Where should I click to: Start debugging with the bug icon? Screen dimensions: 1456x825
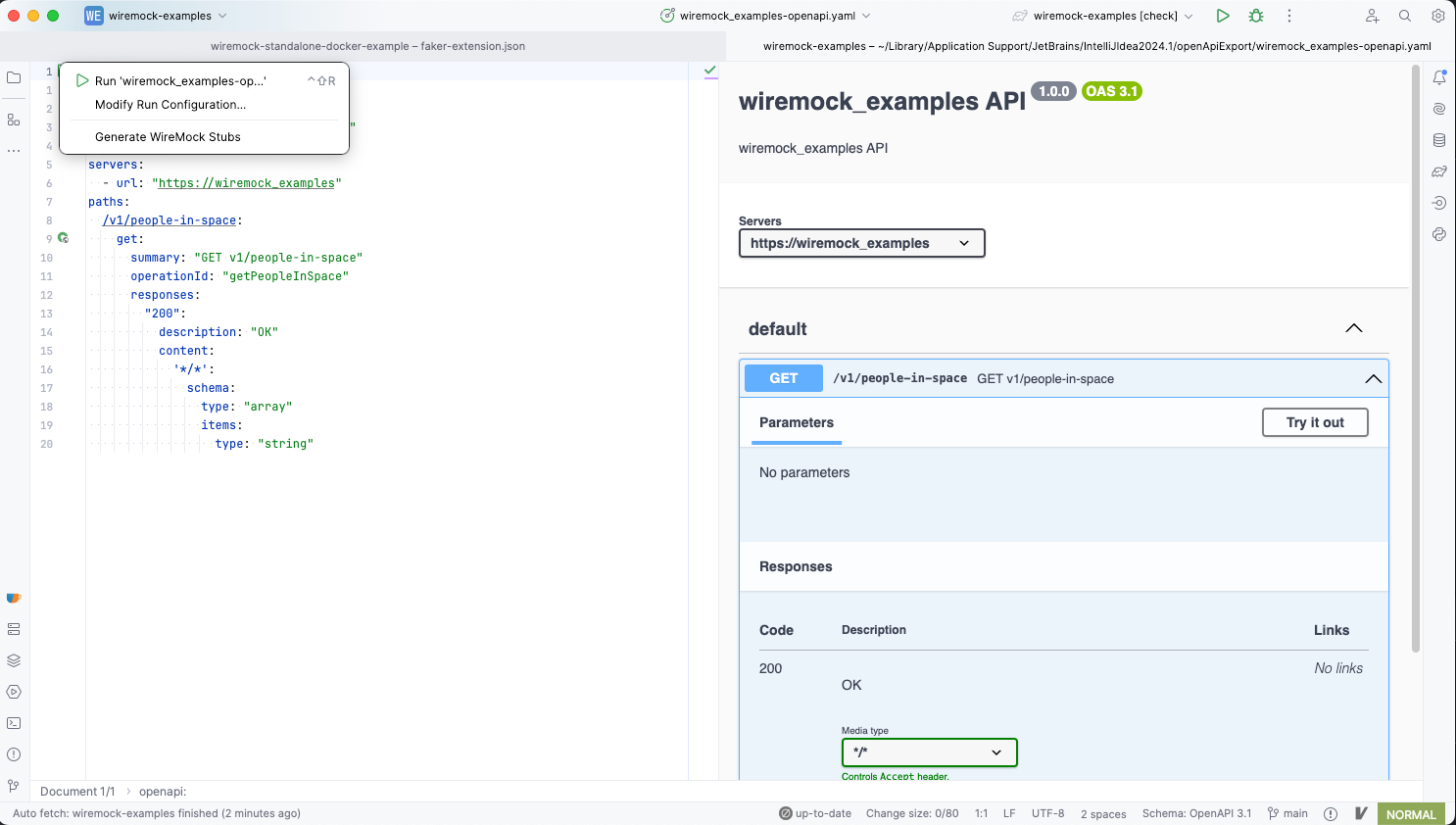[x=1256, y=16]
